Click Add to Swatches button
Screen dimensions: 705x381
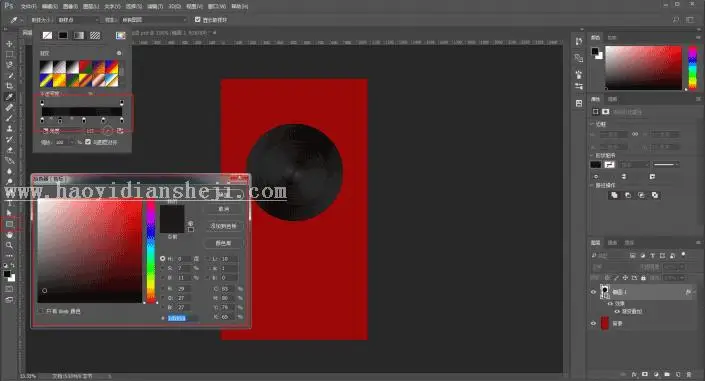click(223, 226)
